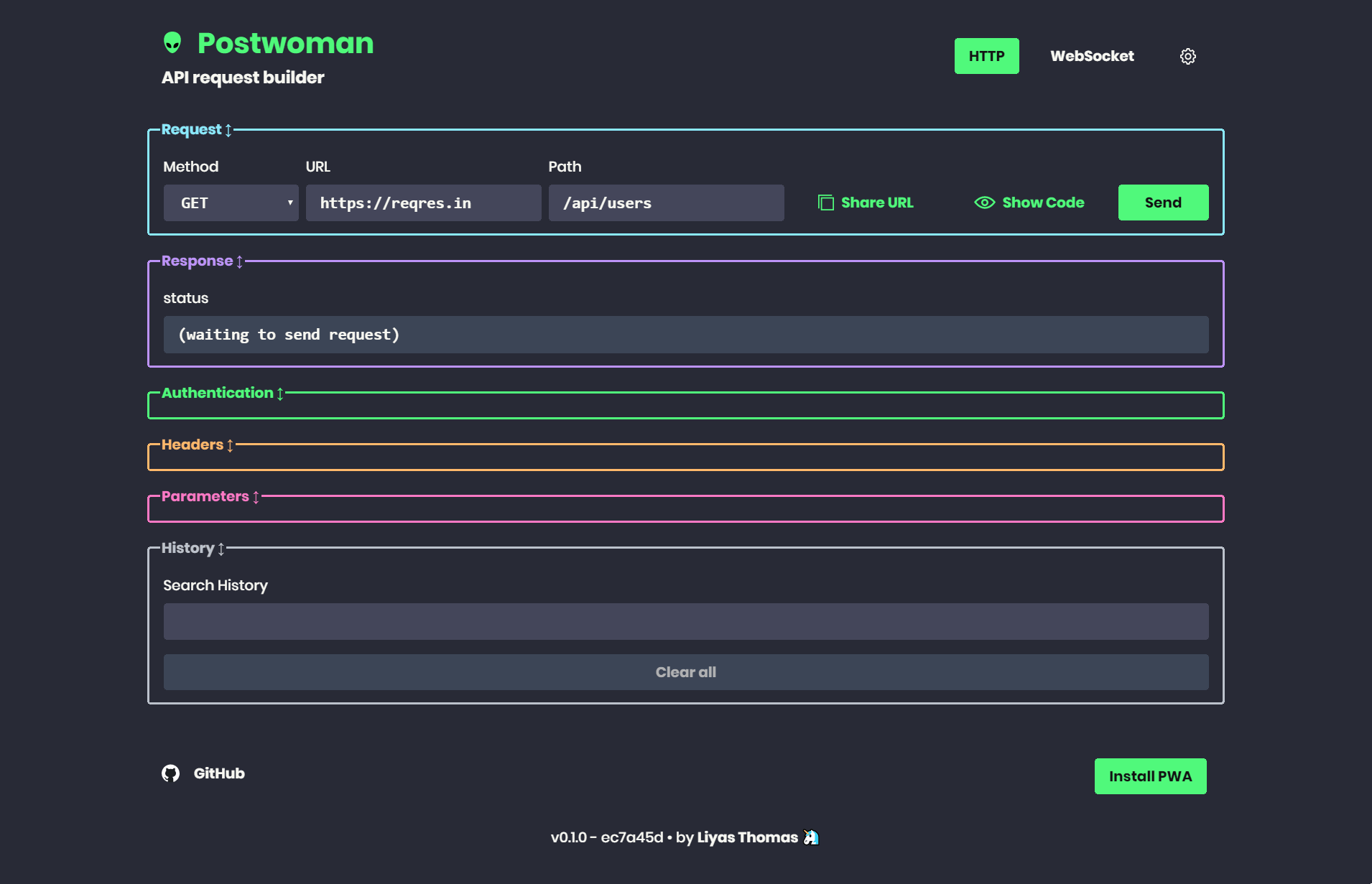The width and height of the screenshot is (1372, 884).
Task: Toggle the History section
Action: 193,549
